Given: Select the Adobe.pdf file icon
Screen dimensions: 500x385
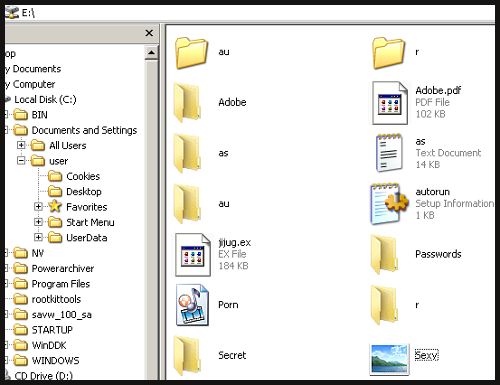Looking at the screenshot, I should (x=390, y=103).
